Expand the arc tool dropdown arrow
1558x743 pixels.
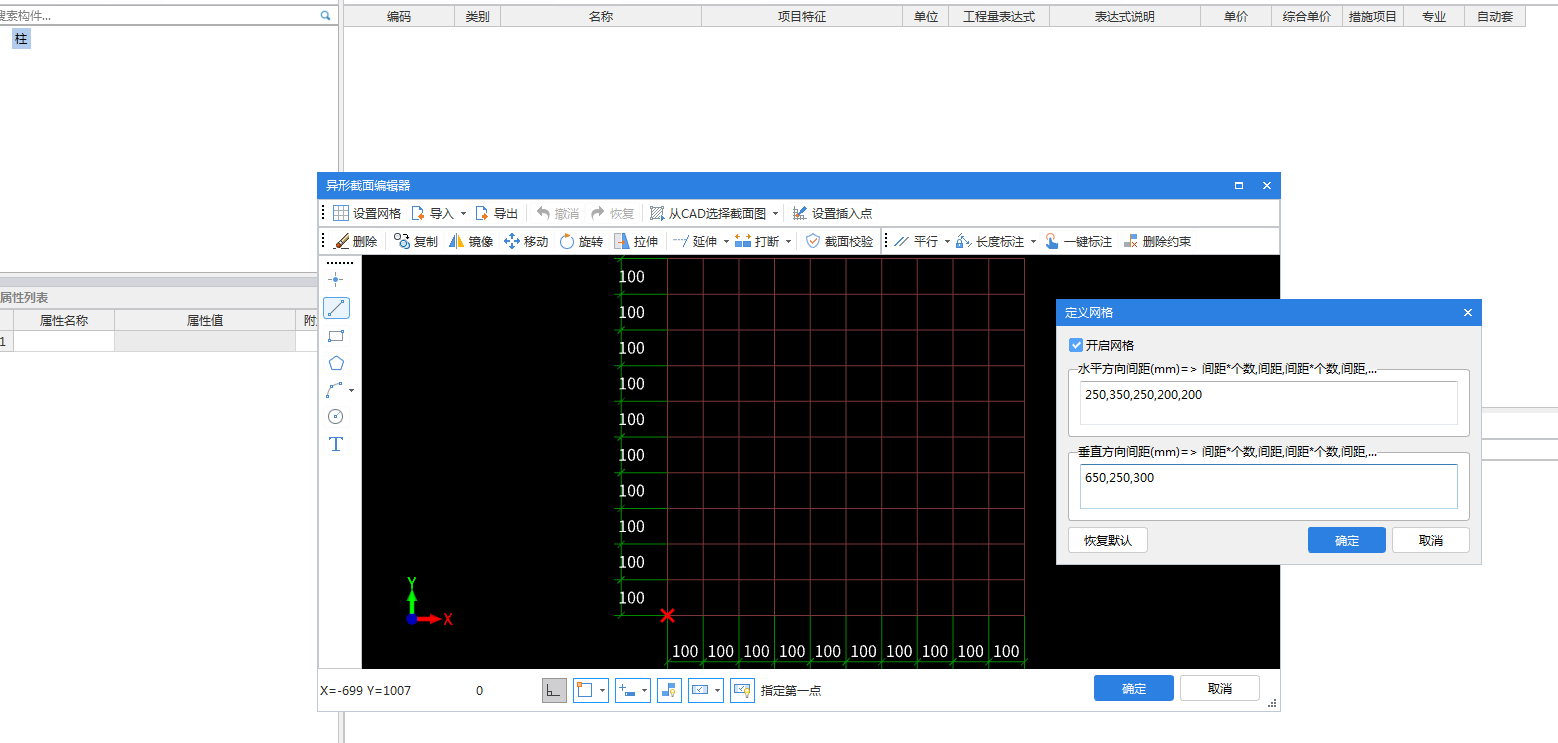(x=351, y=390)
